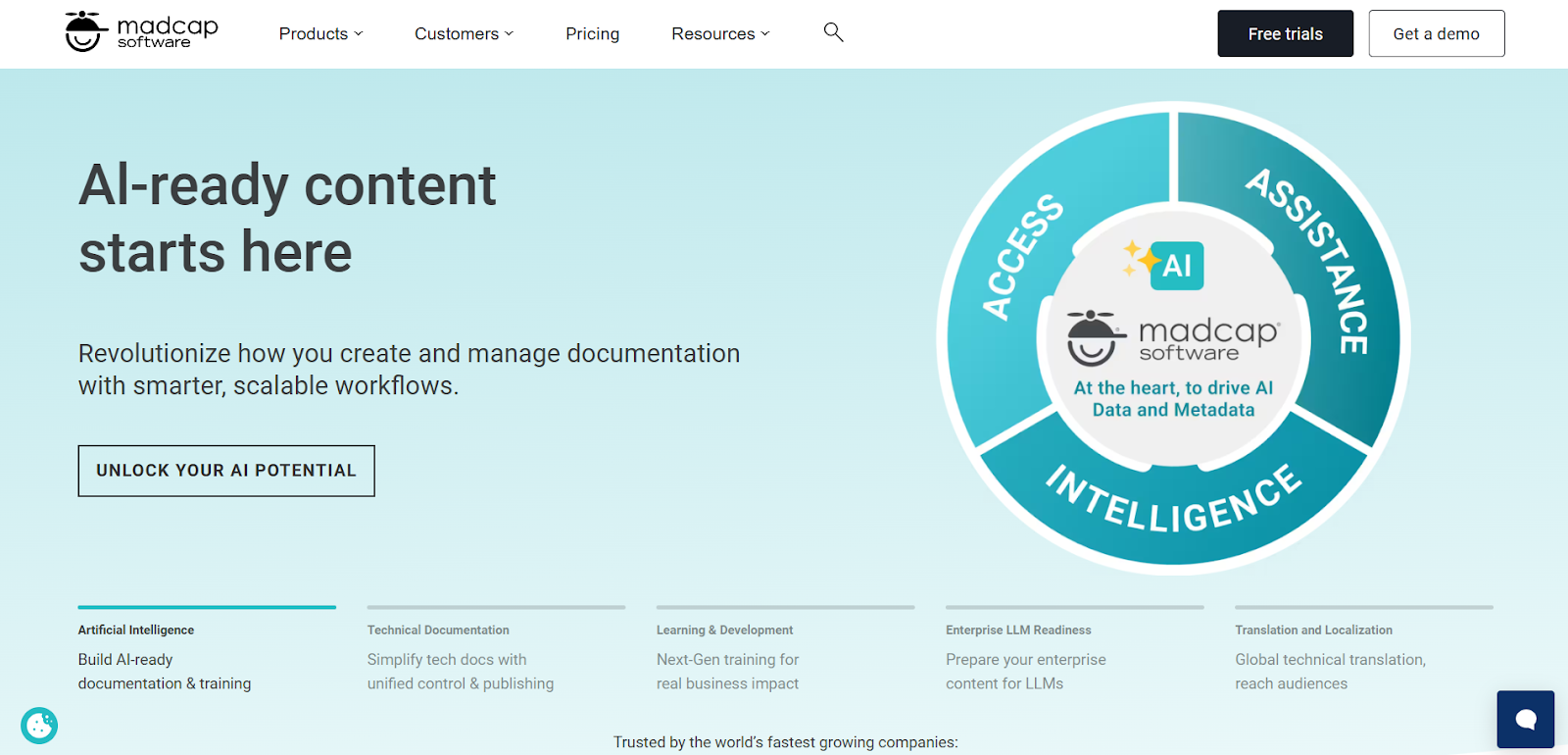Click the Free trials button
1568x755 pixels.
coord(1285,33)
